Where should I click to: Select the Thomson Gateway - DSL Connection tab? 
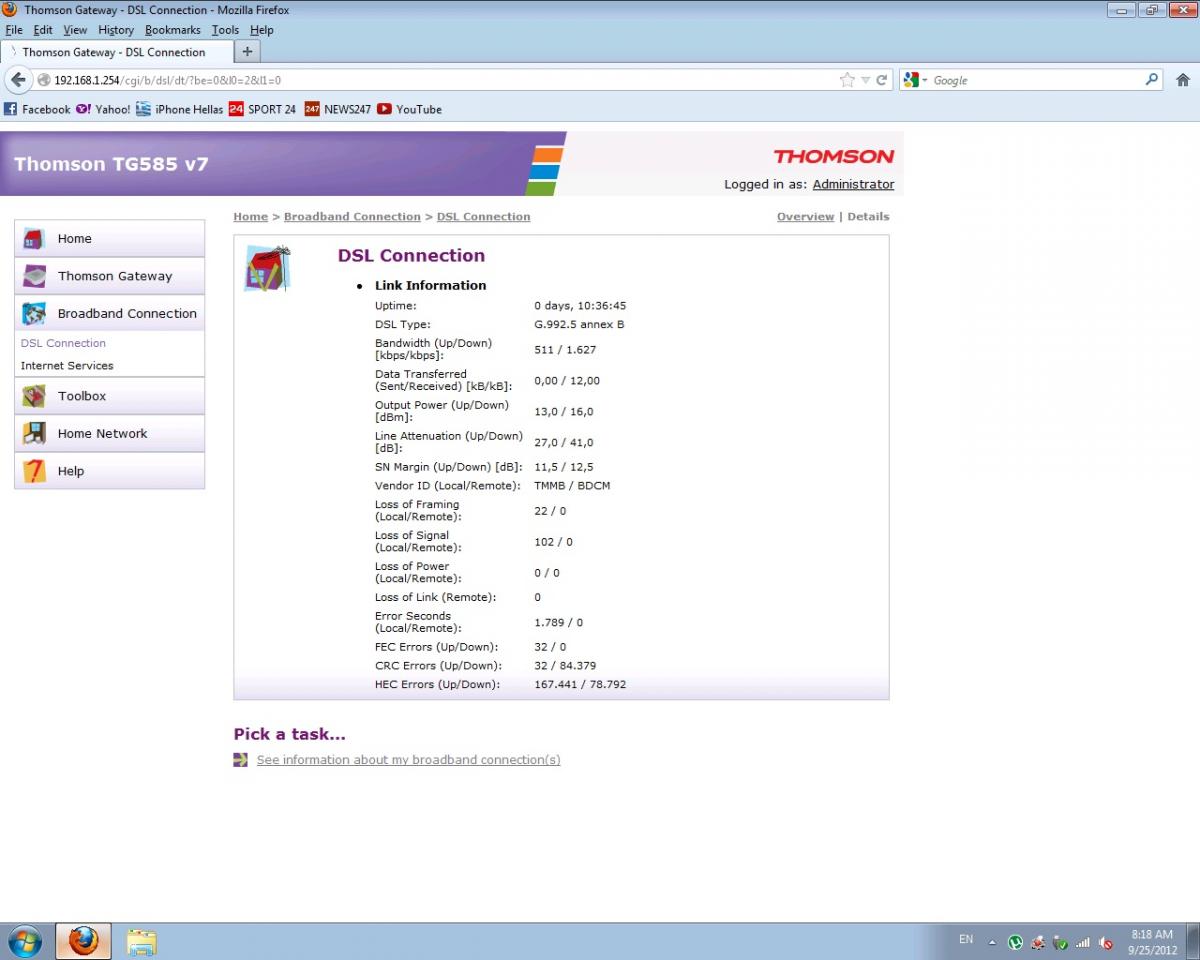(x=117, y=52)
